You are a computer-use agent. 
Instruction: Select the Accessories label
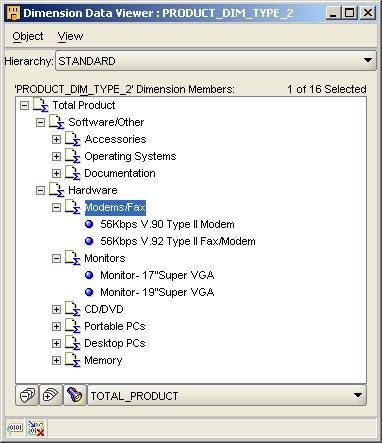point(115,139)
